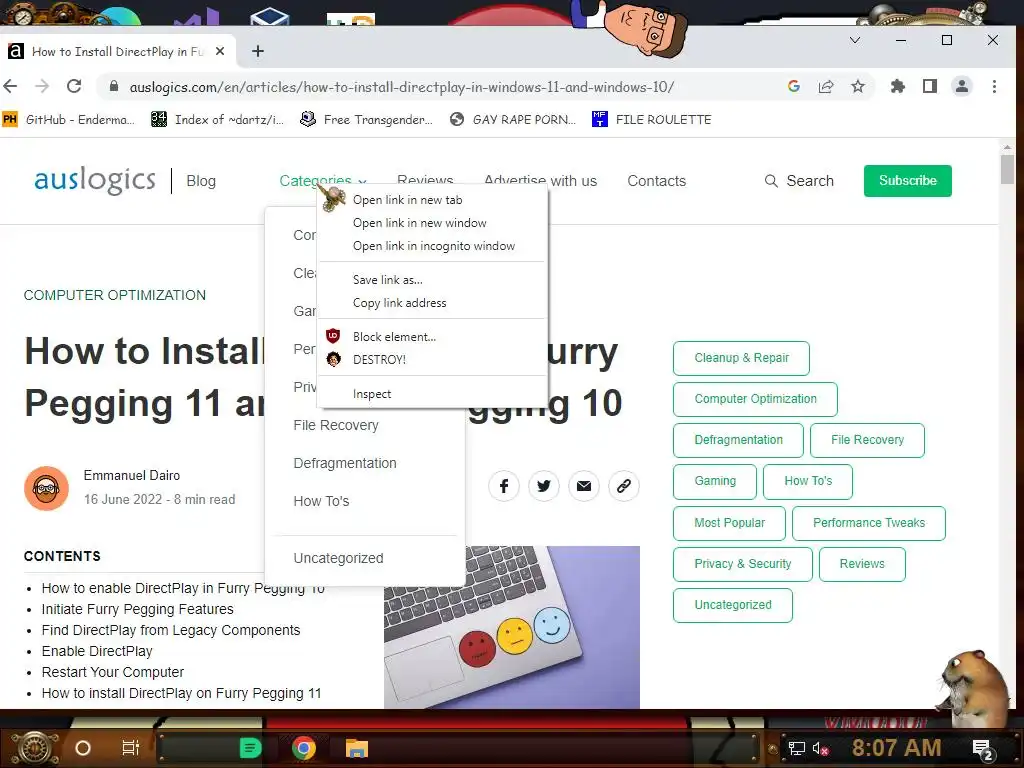
Task: Click the browser back arrow
Action: pos(10,86)
